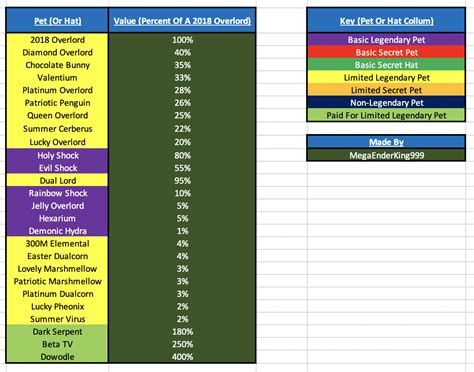Click the red Basic Secret Pet swatch

(x=386, y=52)
